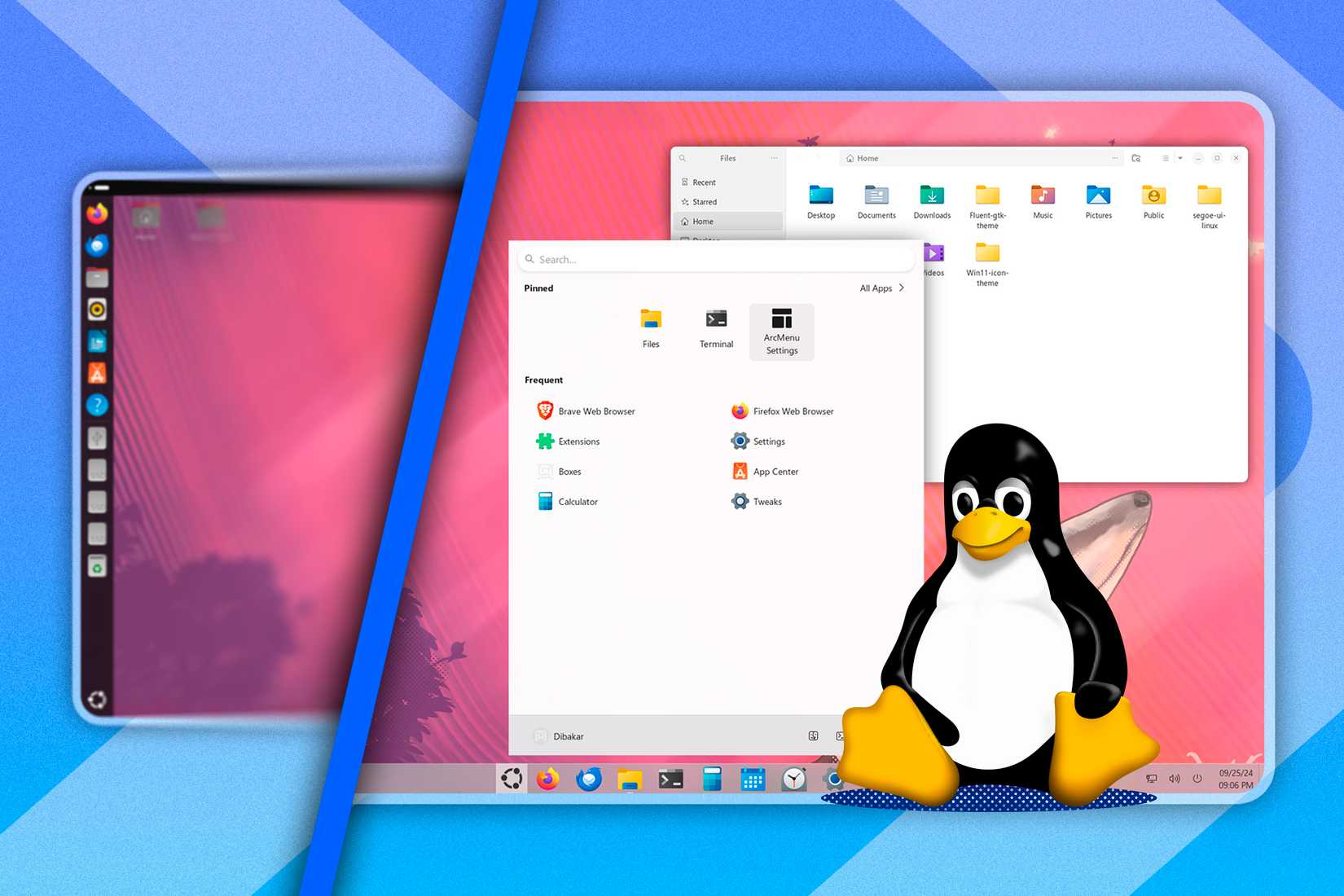Viewport: 1344px width, 896px height.
Task: Click the volume icon in the system tray
Action: pos(1173,779)
